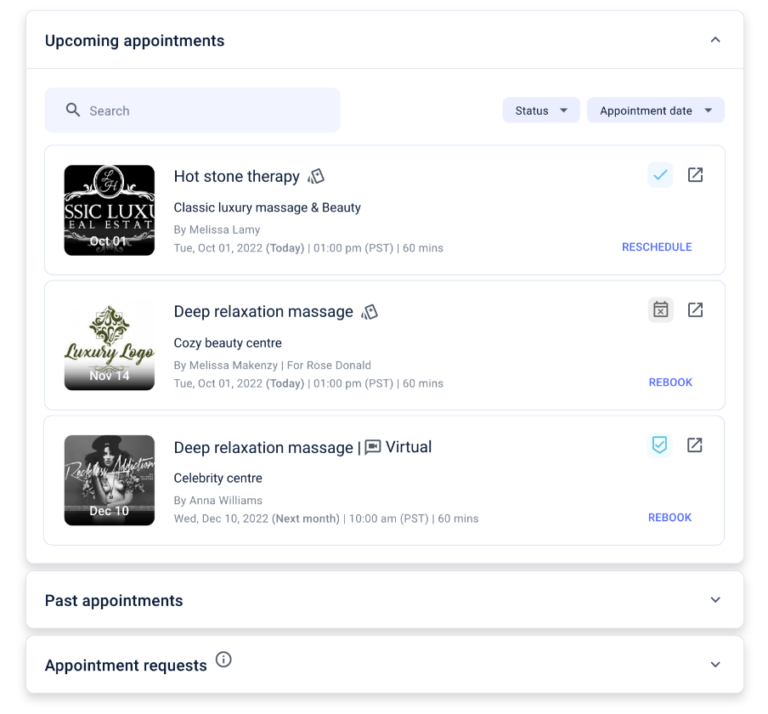Focus the Search input field

(192, 110)
